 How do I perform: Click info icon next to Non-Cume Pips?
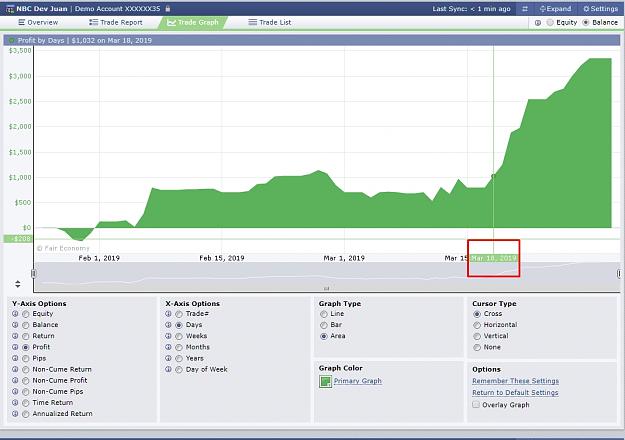[x=15, y=392]
